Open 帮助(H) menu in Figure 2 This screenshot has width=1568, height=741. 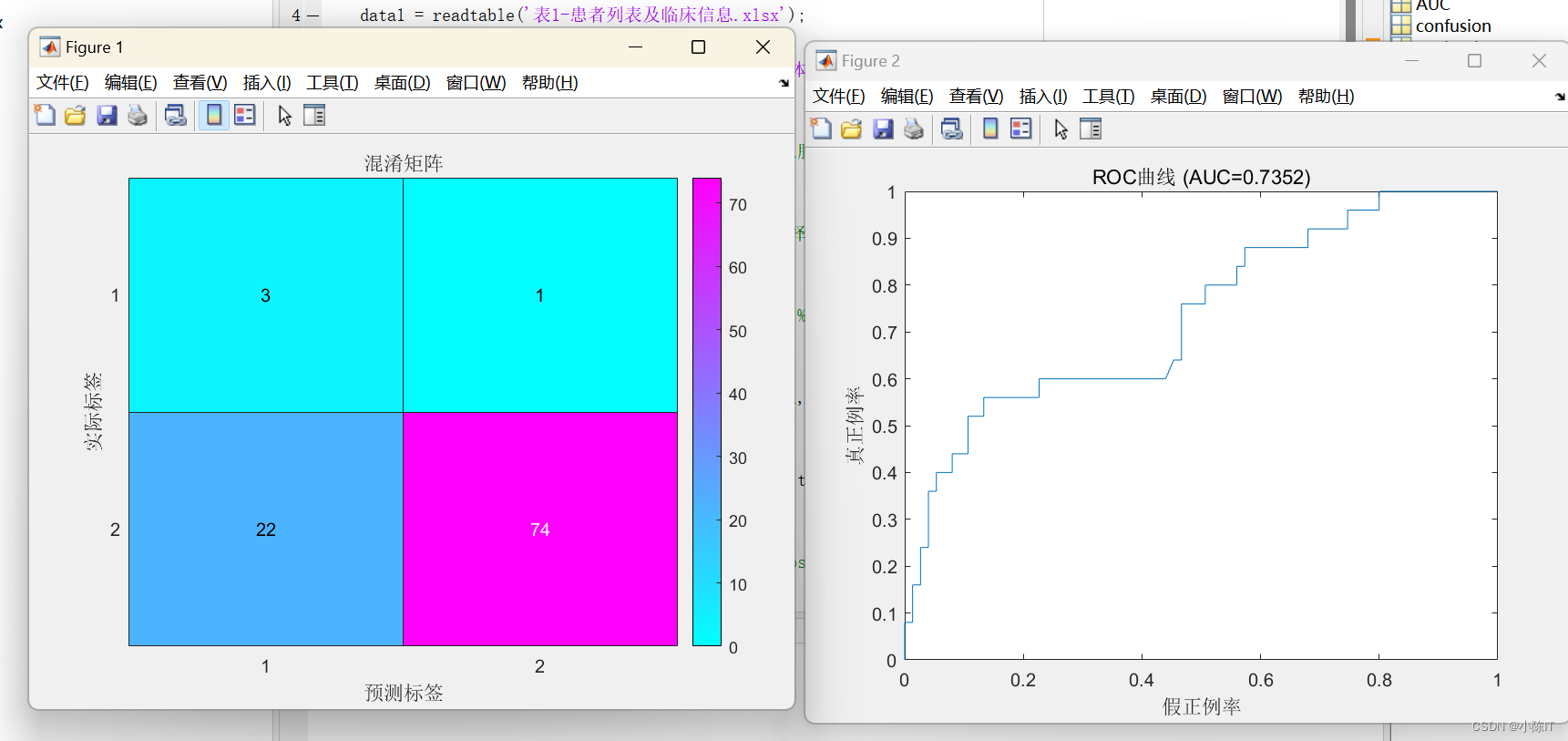click(1327, 97)
